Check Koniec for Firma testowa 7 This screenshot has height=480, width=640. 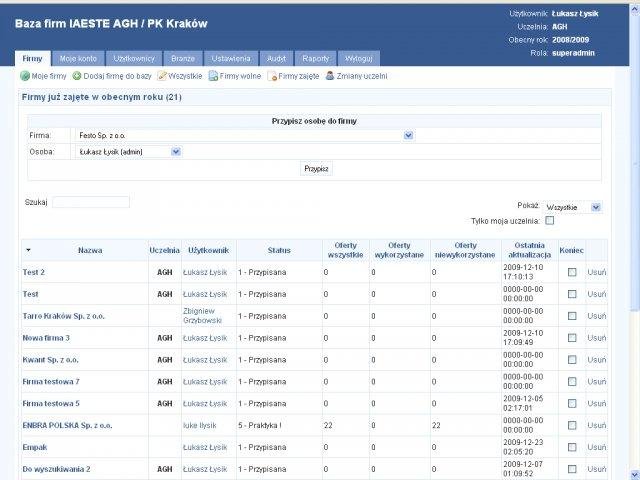(x=572, y=382)
